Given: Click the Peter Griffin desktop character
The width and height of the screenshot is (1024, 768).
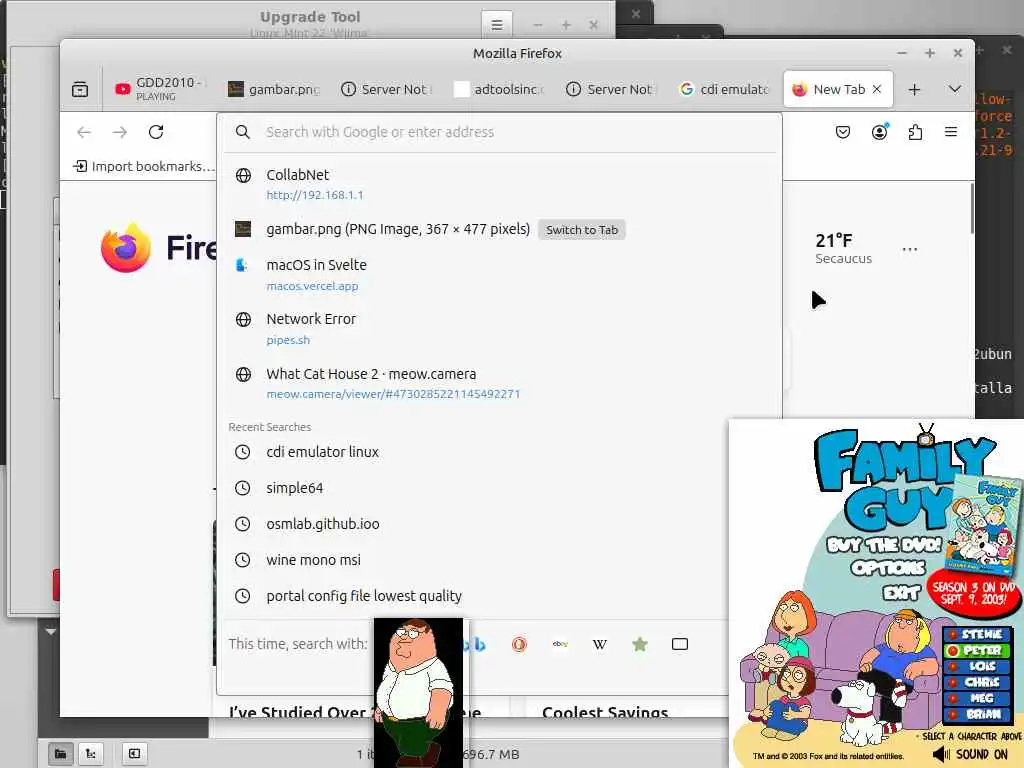Looking at the screenshot, I should 418,692.
